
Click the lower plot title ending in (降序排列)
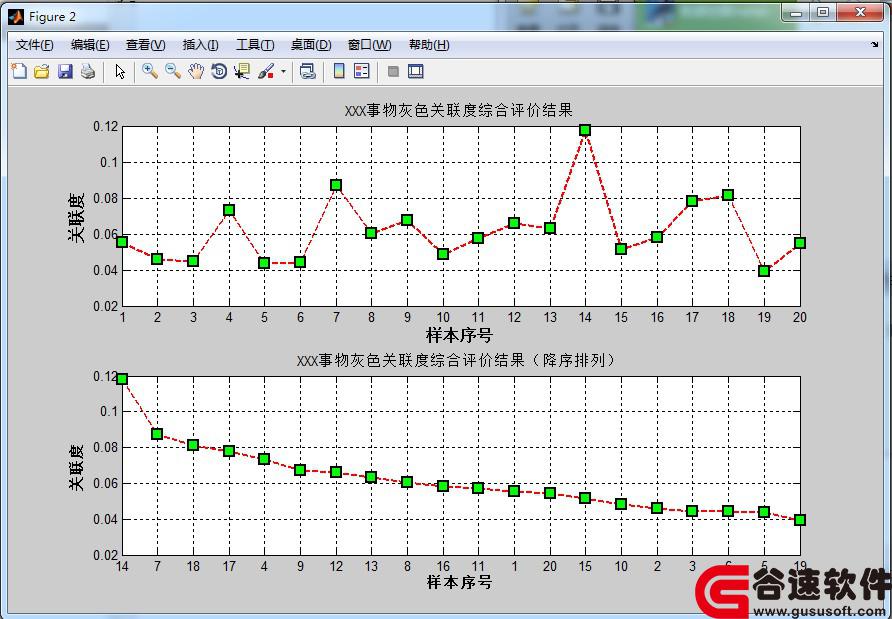click(456, 360)
